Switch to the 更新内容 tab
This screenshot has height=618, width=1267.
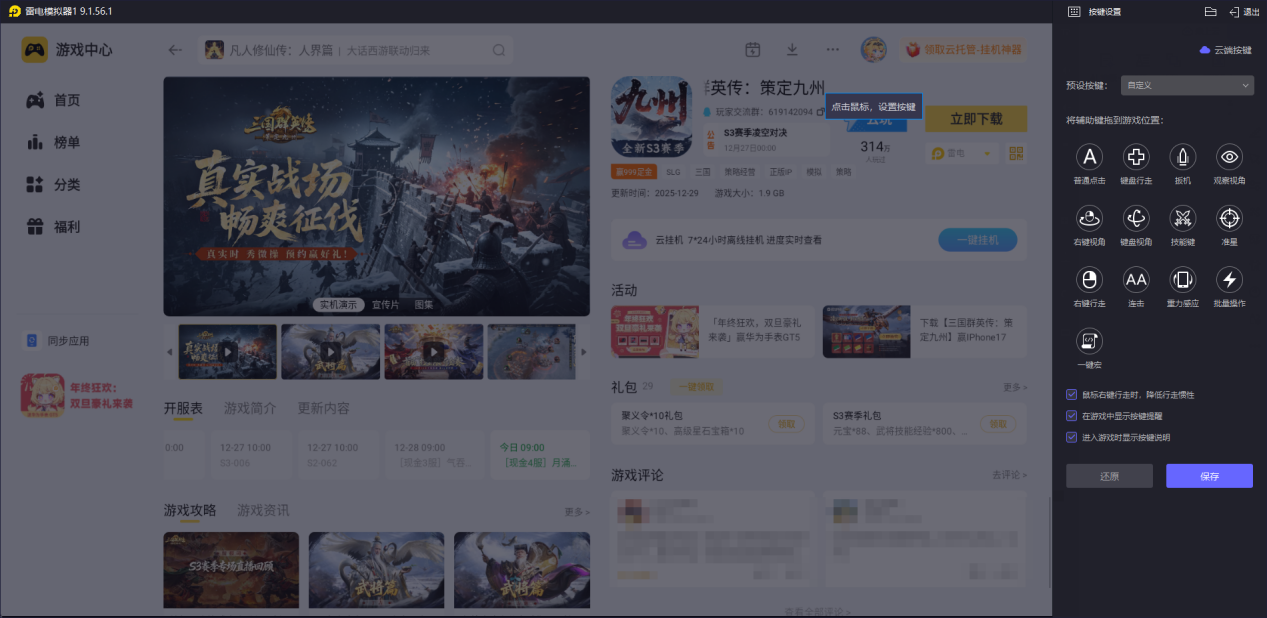(323, 408)
